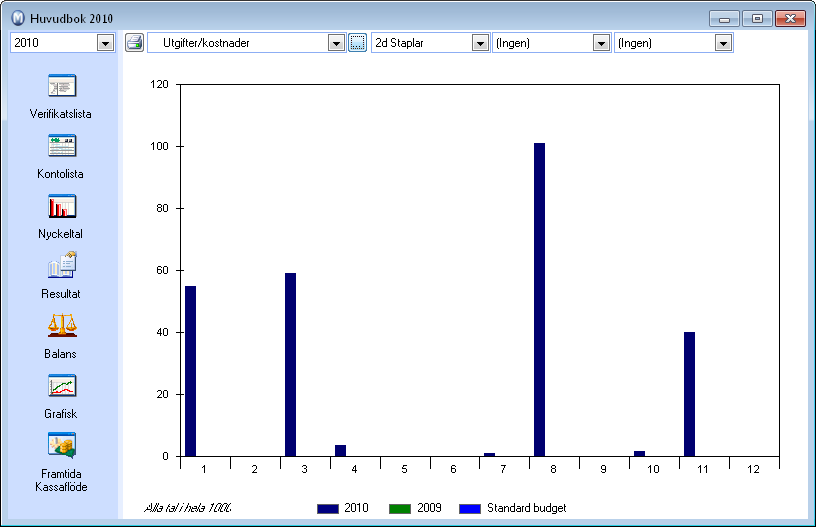Screen dimensions: 816x527
Task: Click the Nyckeltal label
Action: click(60, 234)
